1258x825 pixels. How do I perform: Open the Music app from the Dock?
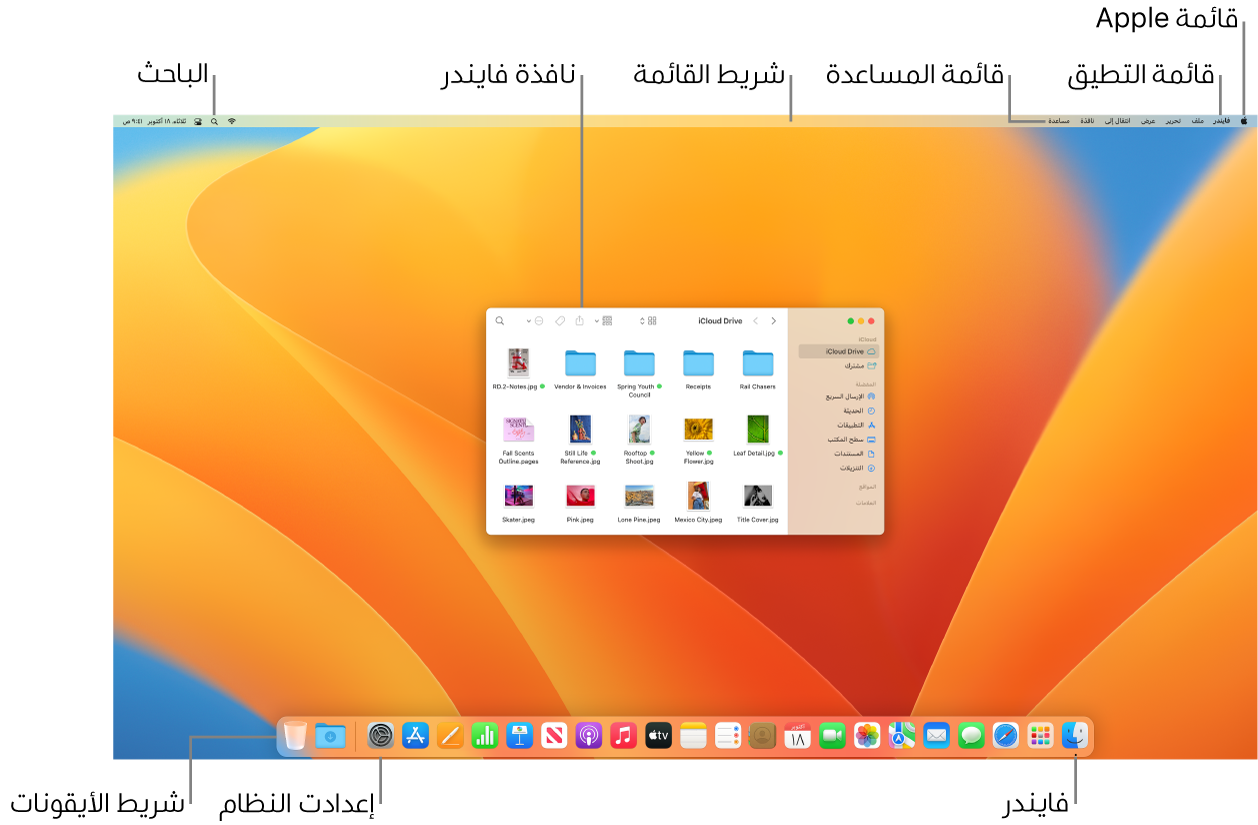[x=624, y=736]
